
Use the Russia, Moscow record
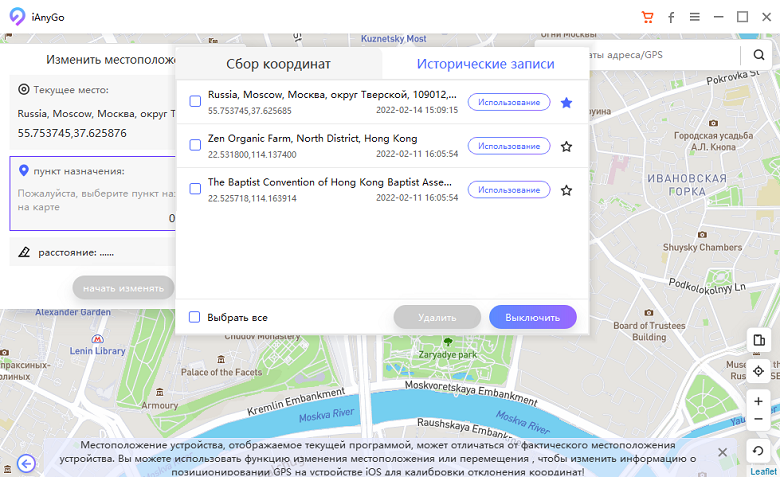click(509, 102)
